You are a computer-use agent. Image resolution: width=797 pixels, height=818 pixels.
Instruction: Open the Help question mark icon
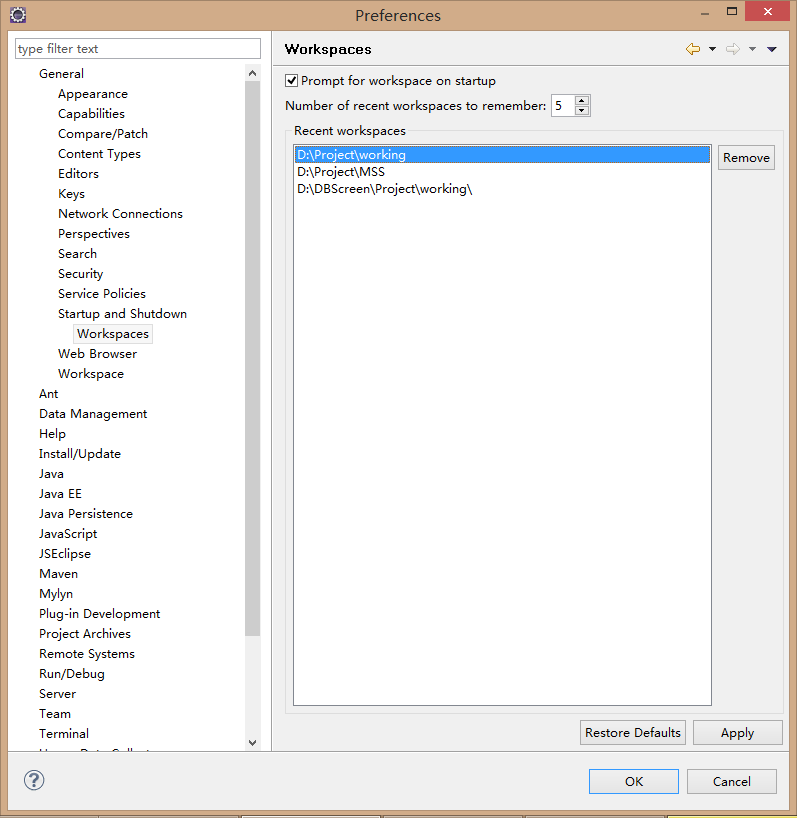pyautogui.click(x=32, y=781)
